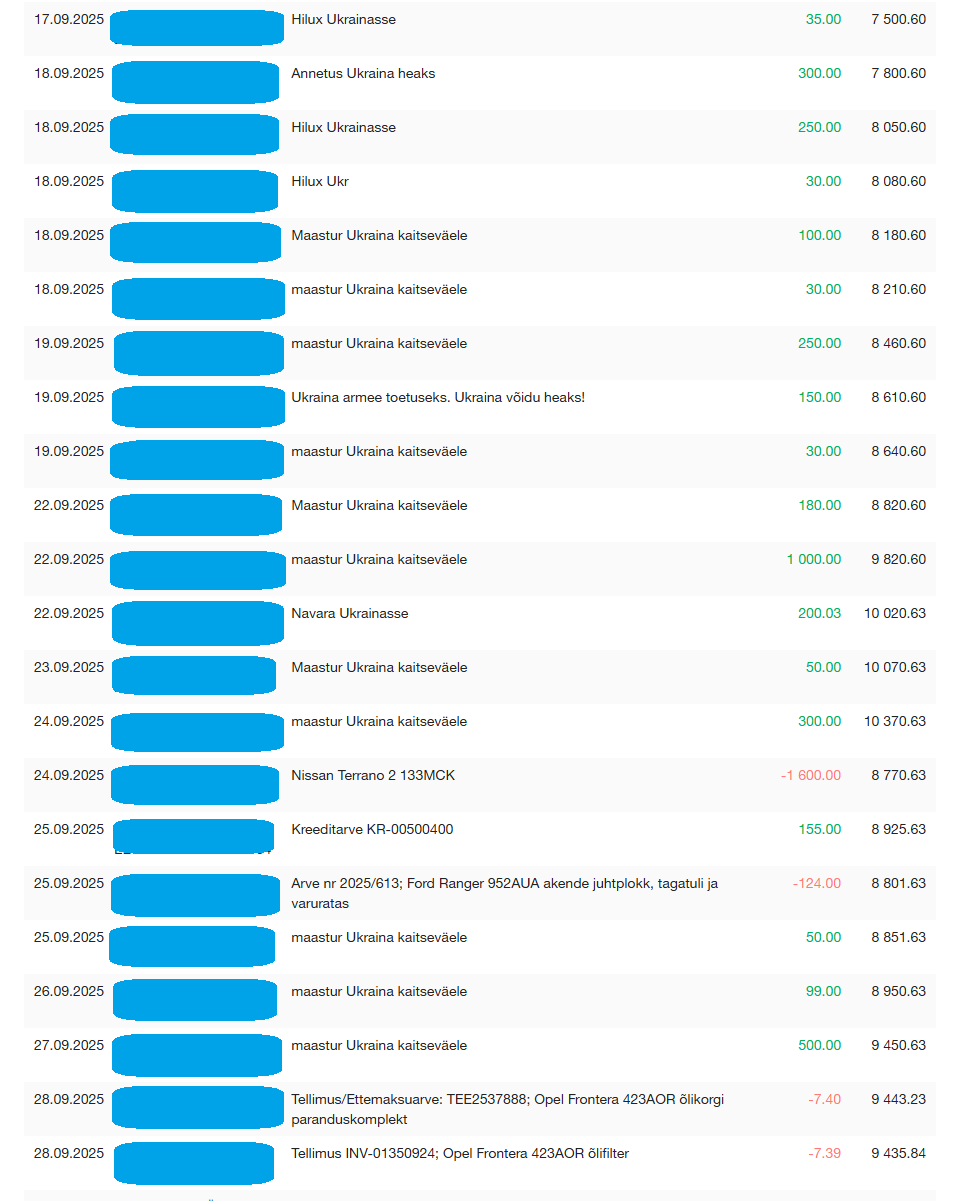The height and width of the screenshot is (1201, 955).
Task: Click the Nissan Terrano 2 133MCK description
Action: click(372, 775)
